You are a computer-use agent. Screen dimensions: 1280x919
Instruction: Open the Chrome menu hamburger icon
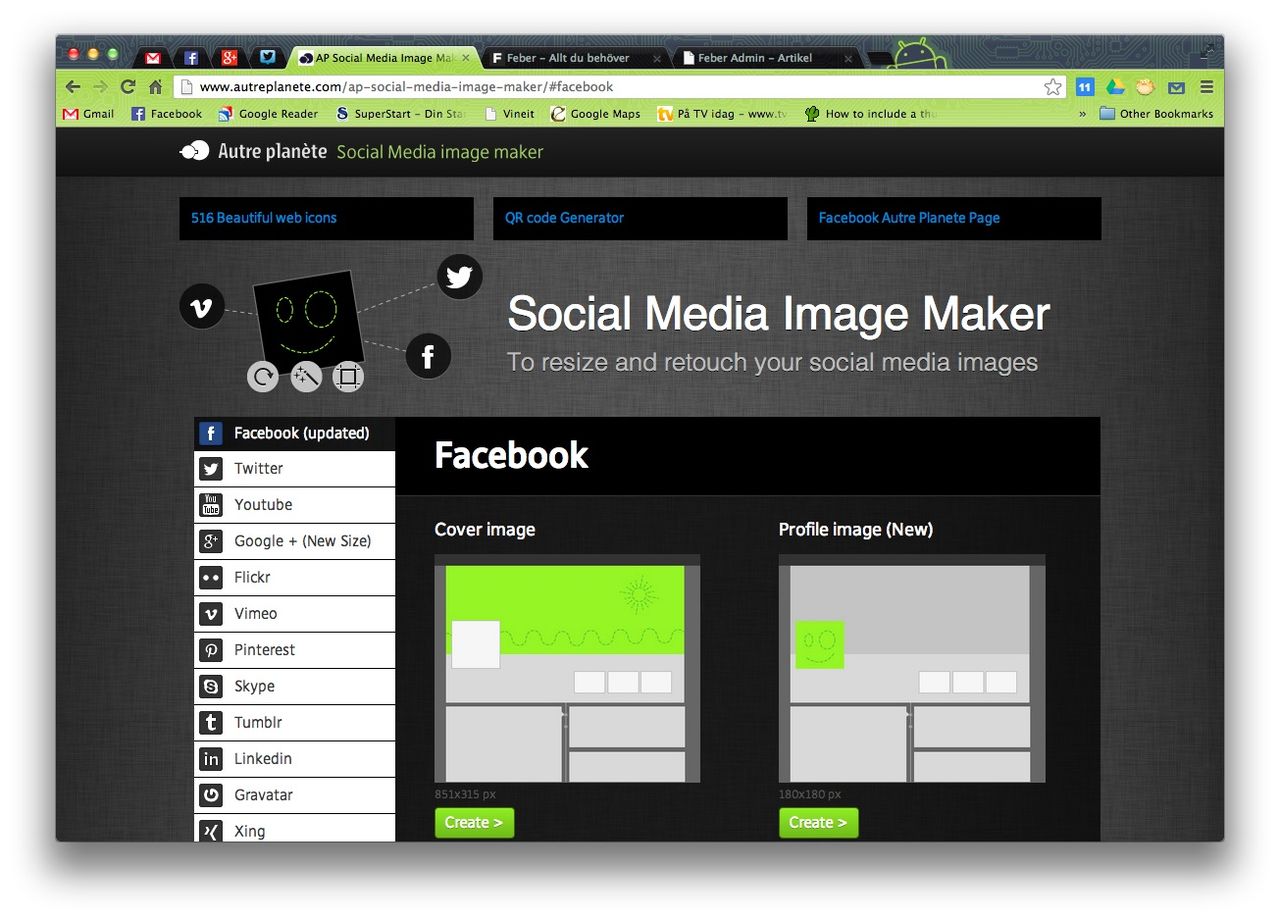click(x=1207, y=87)
